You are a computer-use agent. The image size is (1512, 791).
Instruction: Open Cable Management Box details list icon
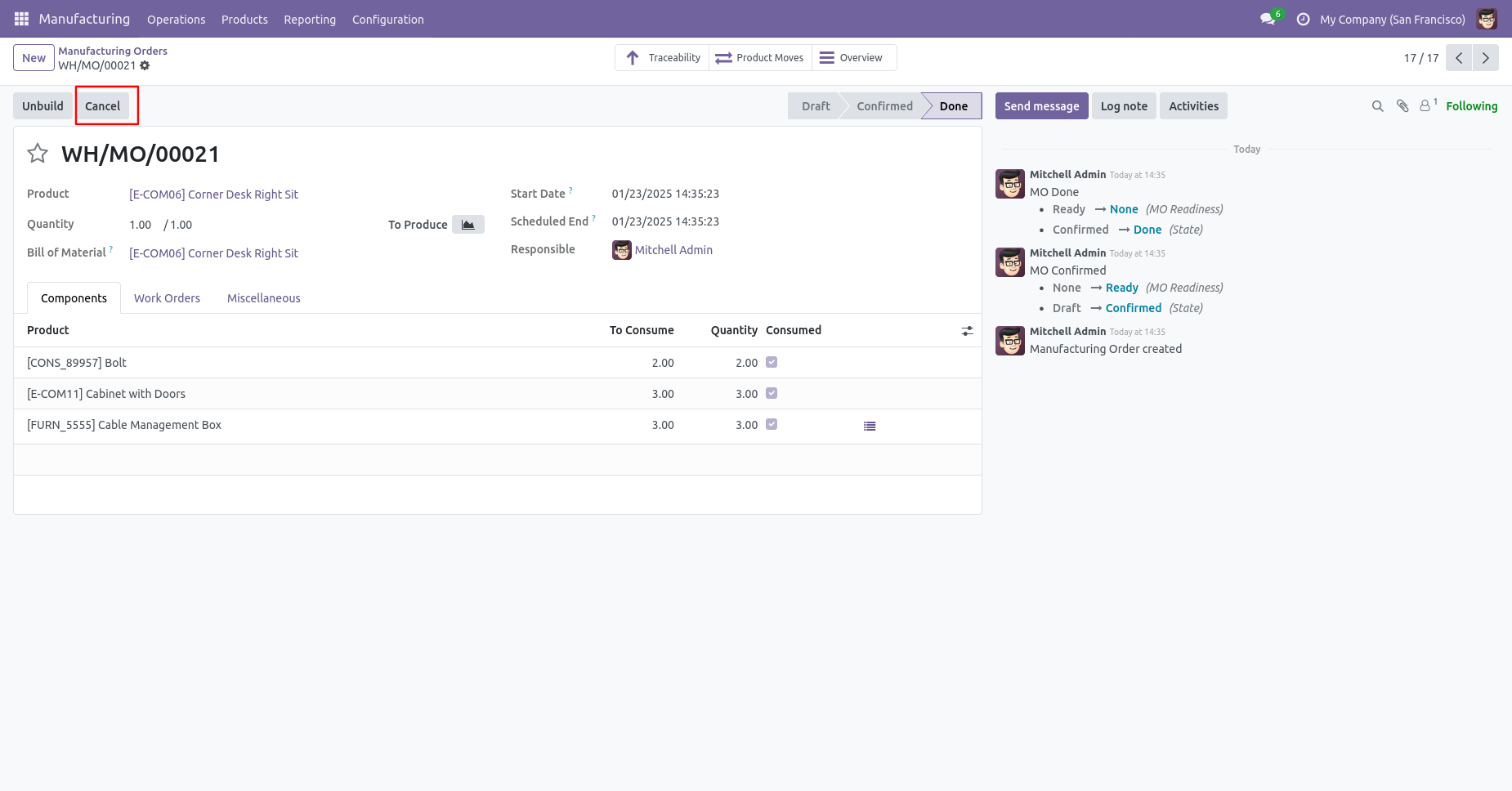[x=870, y=426]
